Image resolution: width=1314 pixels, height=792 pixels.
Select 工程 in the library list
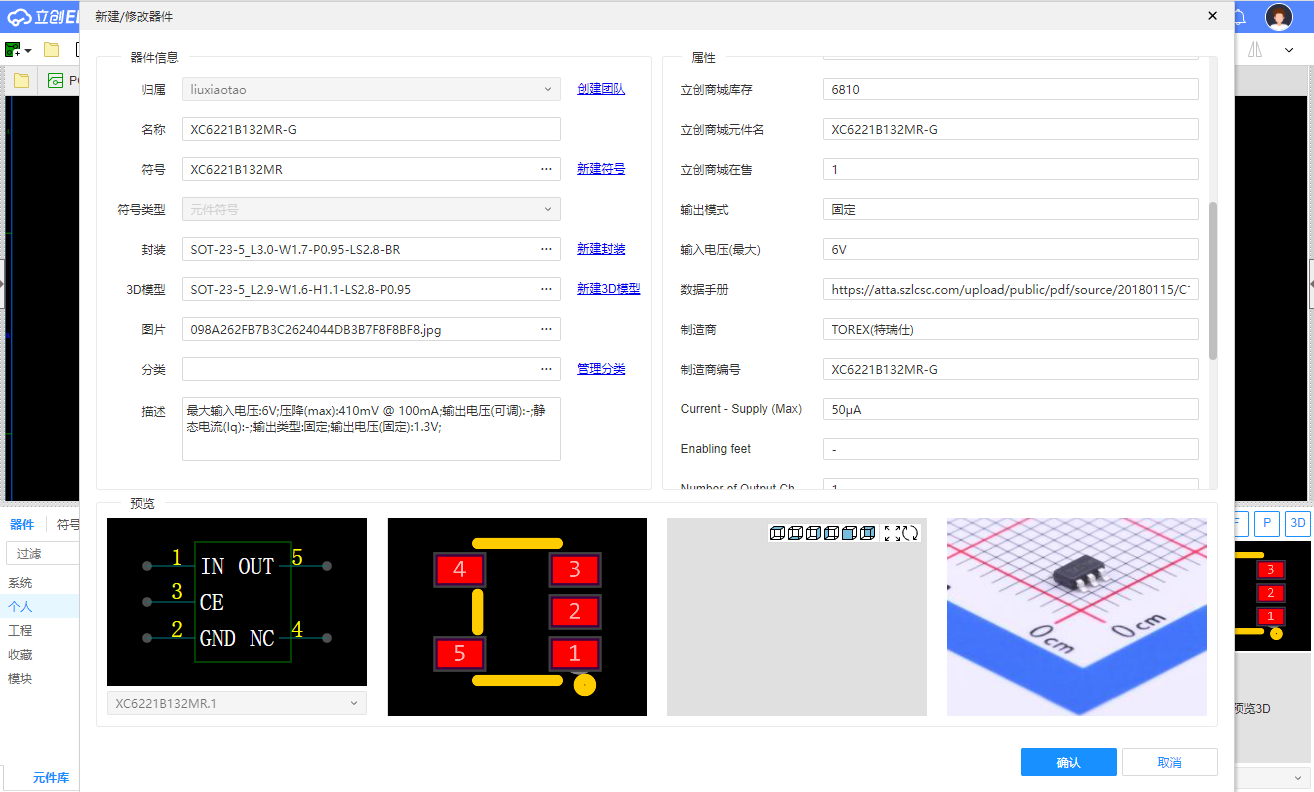[x=20, y=631]
